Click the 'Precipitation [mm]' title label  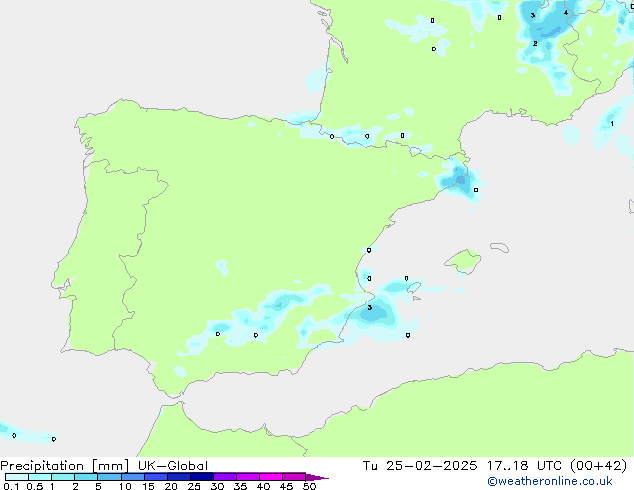pyautogui.click(x=65, y=466)
